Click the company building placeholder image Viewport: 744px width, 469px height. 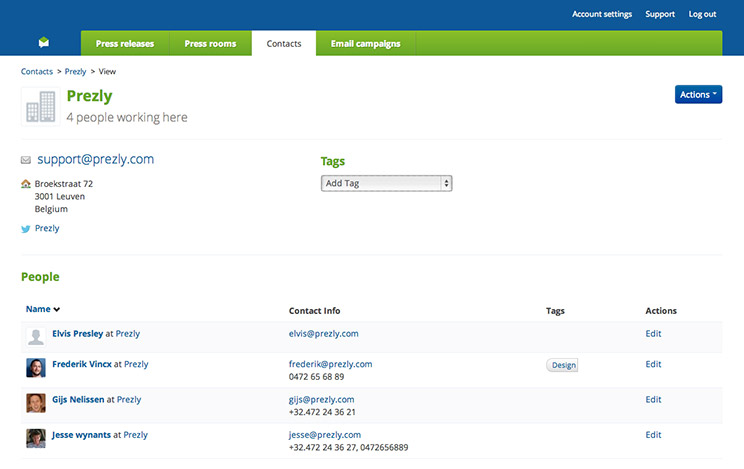point(41,107)
